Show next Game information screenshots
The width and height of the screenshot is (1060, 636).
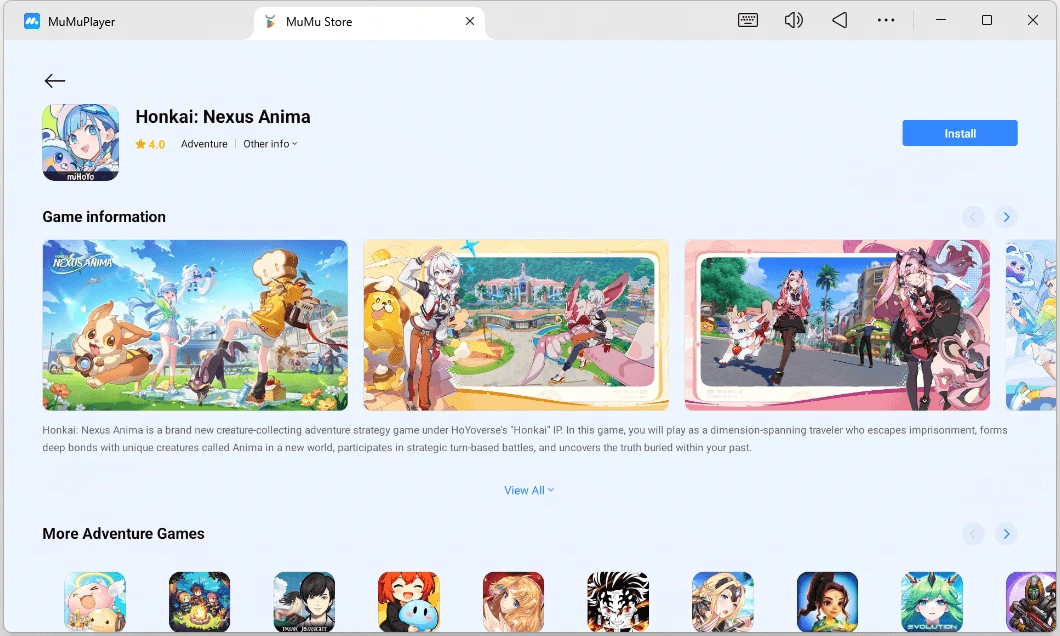point(1006,217)
